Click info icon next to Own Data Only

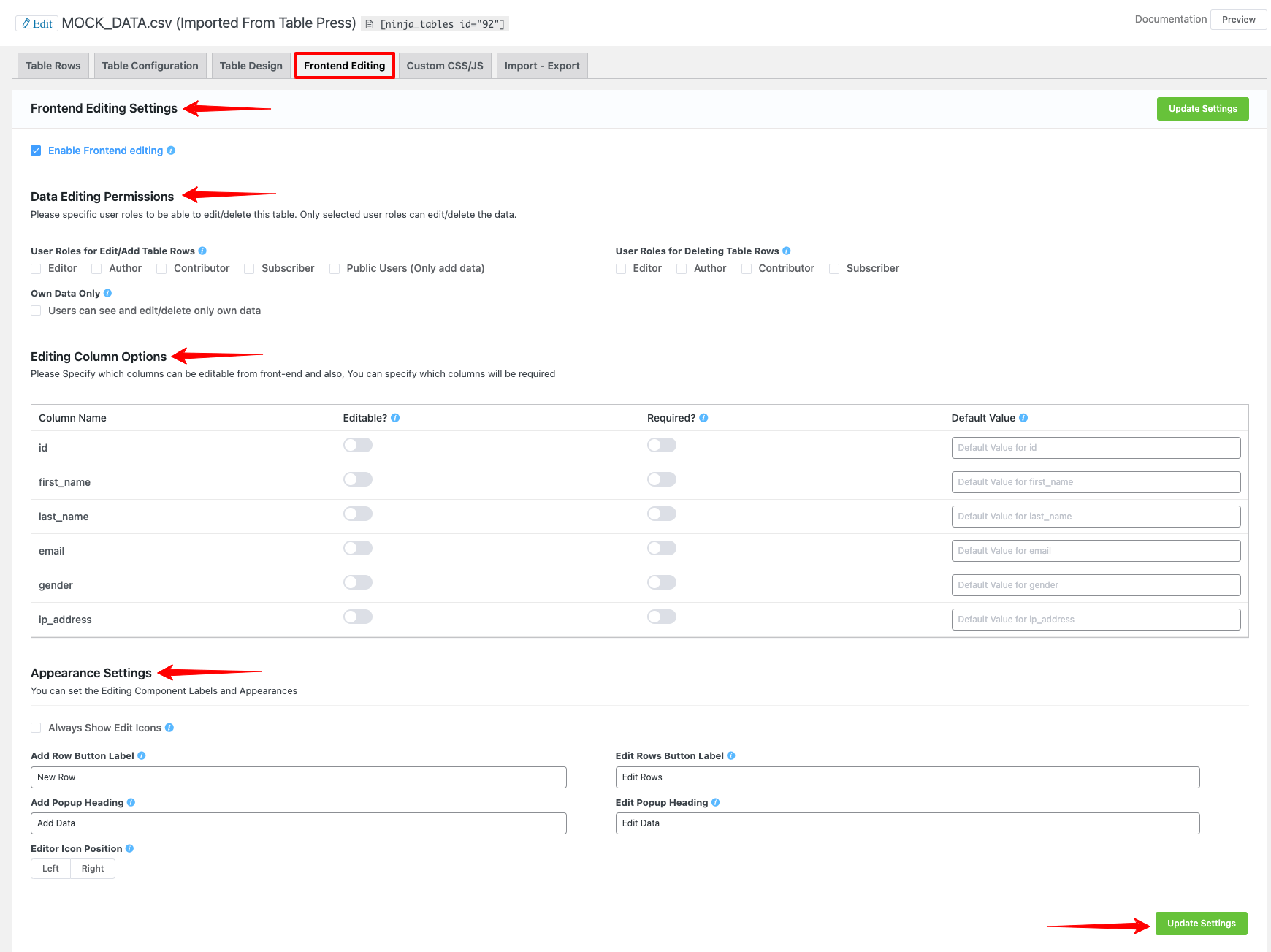[x=107, y=293]
